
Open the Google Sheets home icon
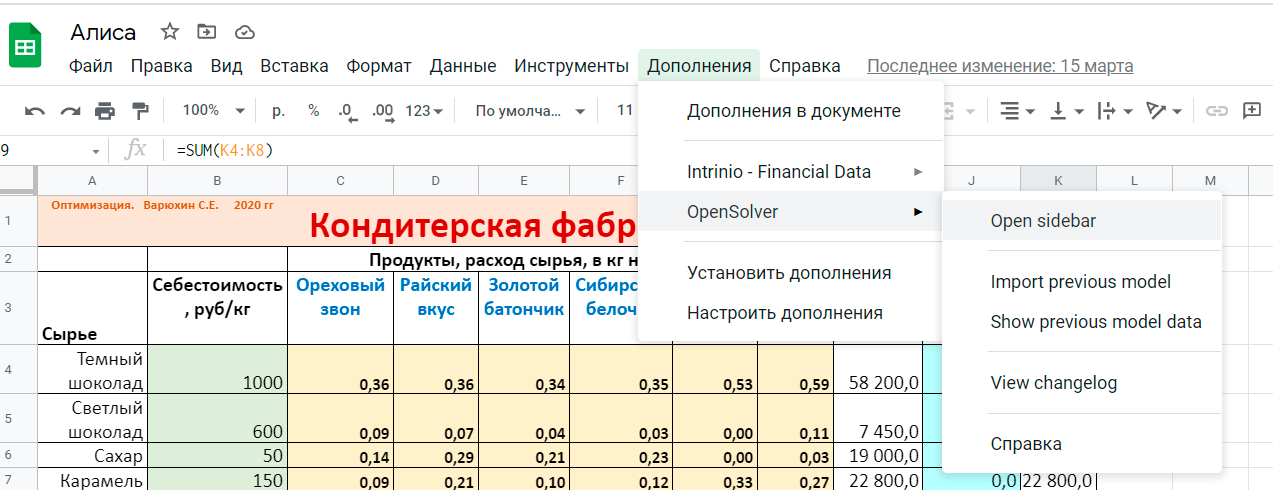(x=25, y=46)
